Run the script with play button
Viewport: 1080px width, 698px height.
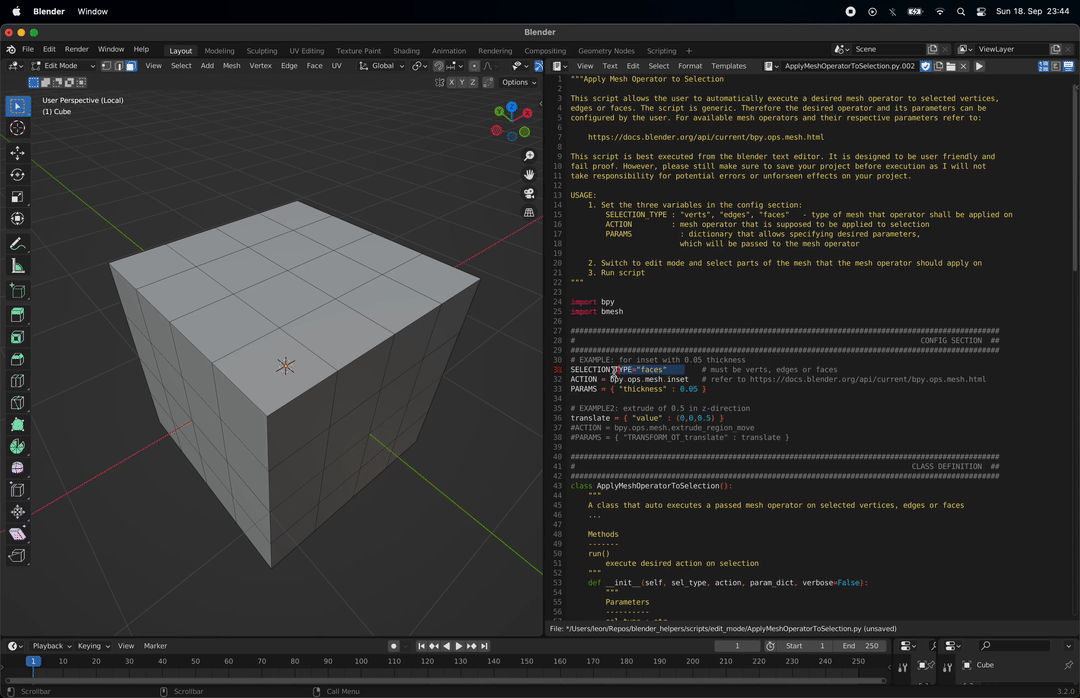[x=979, y=66]
